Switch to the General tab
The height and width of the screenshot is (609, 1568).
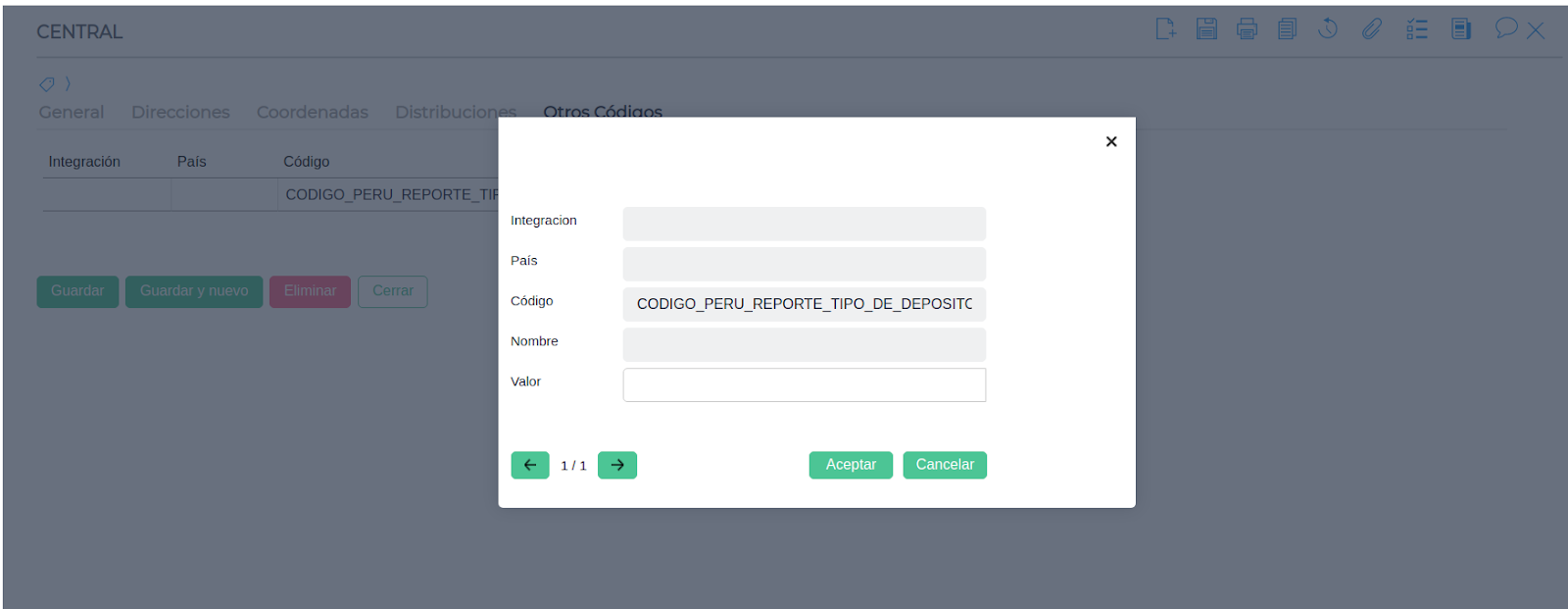72,112
